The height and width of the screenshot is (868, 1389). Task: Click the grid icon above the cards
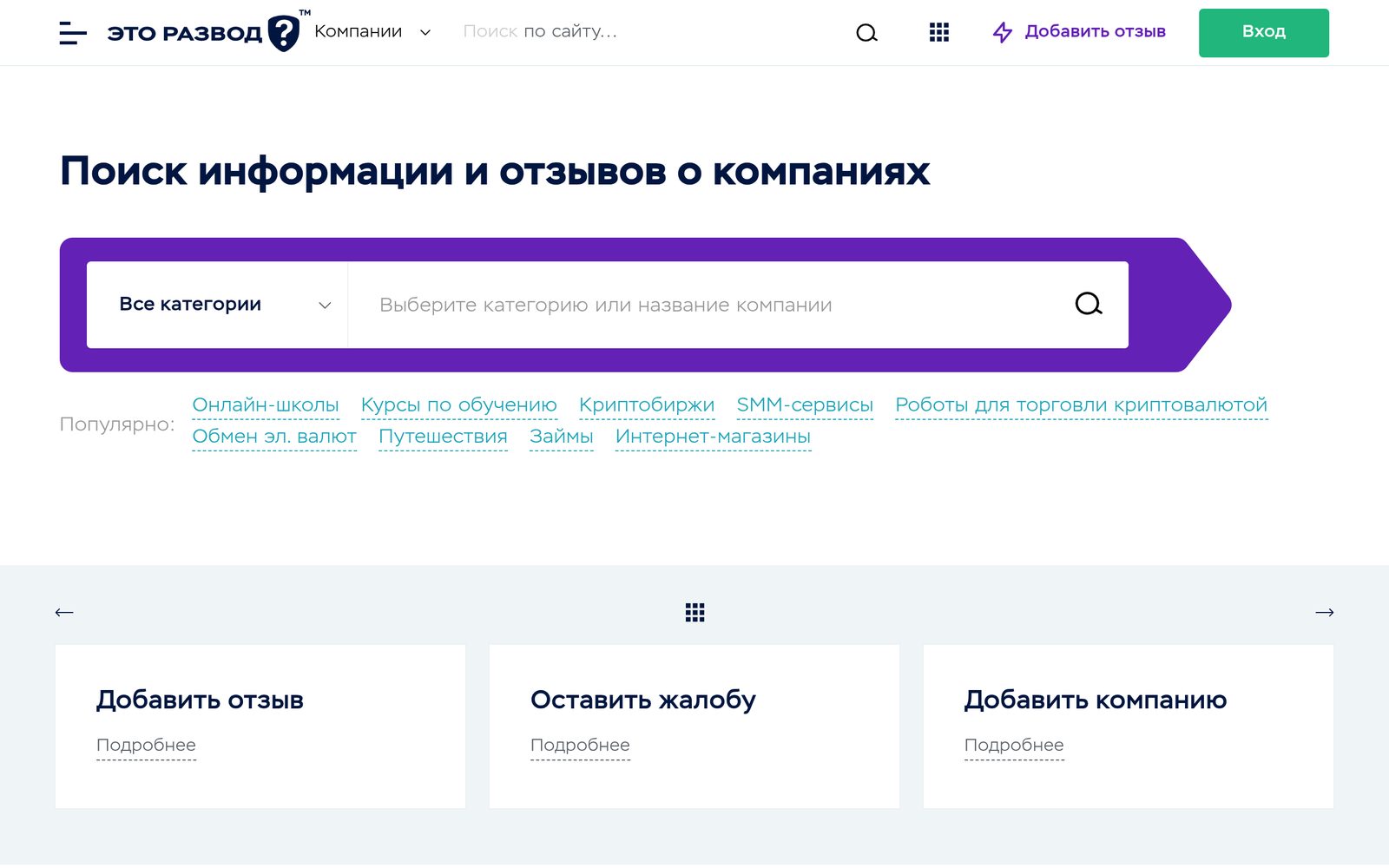[x=694, y=613]
